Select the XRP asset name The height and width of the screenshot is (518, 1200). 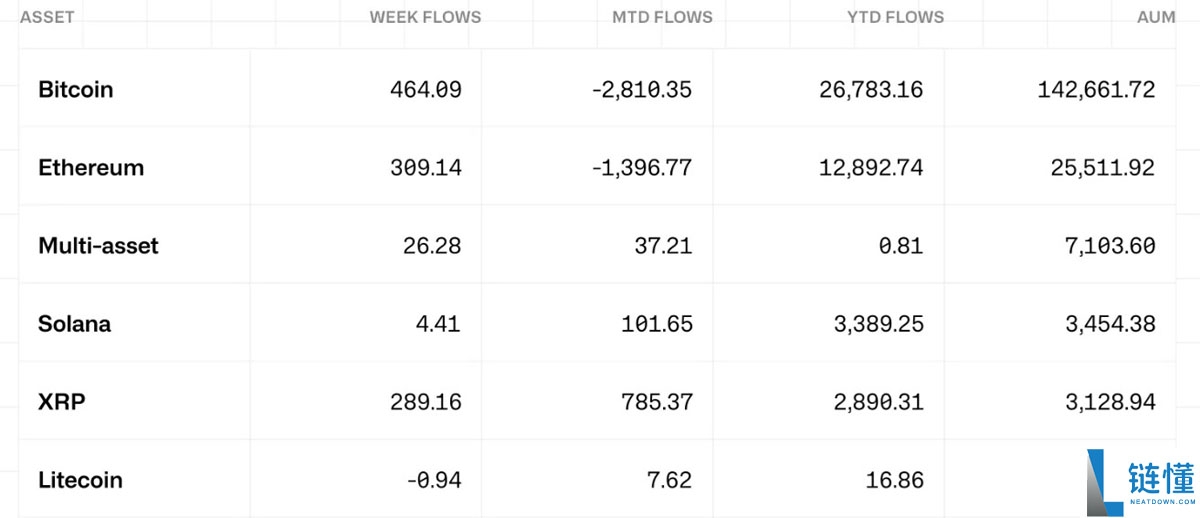pyautogui.click(x=62, y=402)
